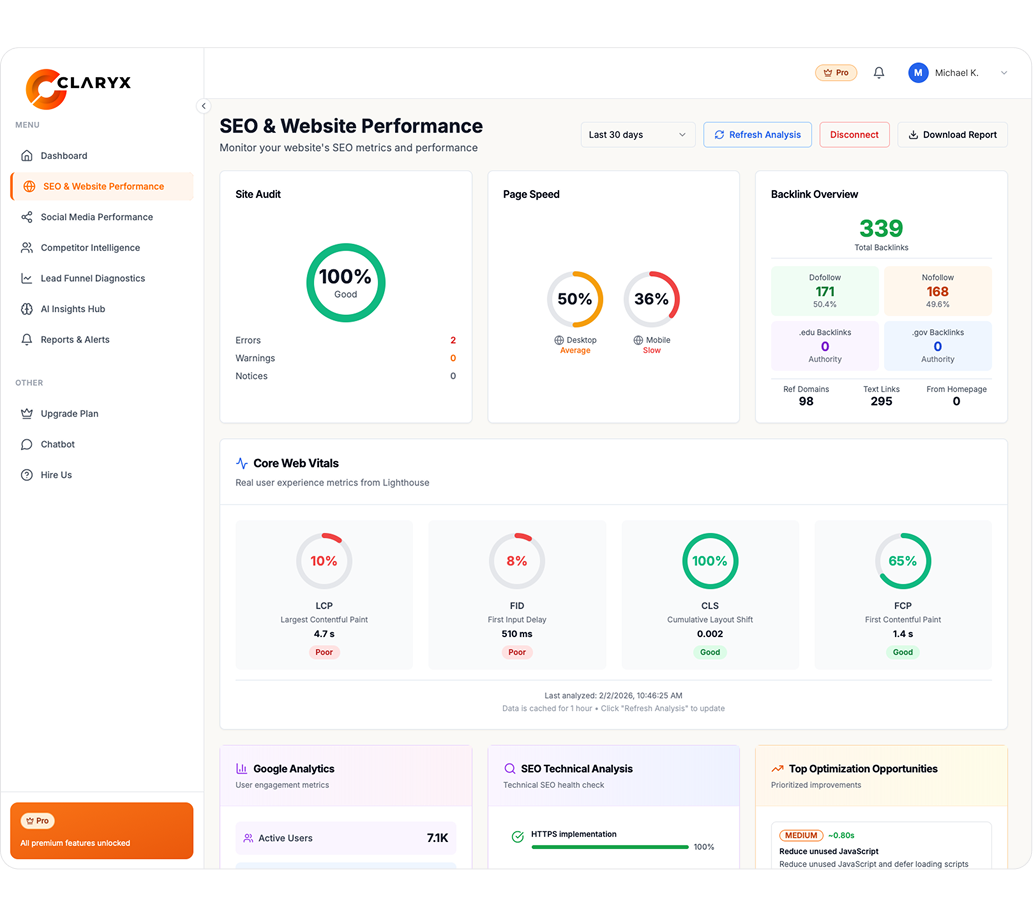Click the Pro badge in the header
Screen dimensions: 1033x917
pos(836,72)
